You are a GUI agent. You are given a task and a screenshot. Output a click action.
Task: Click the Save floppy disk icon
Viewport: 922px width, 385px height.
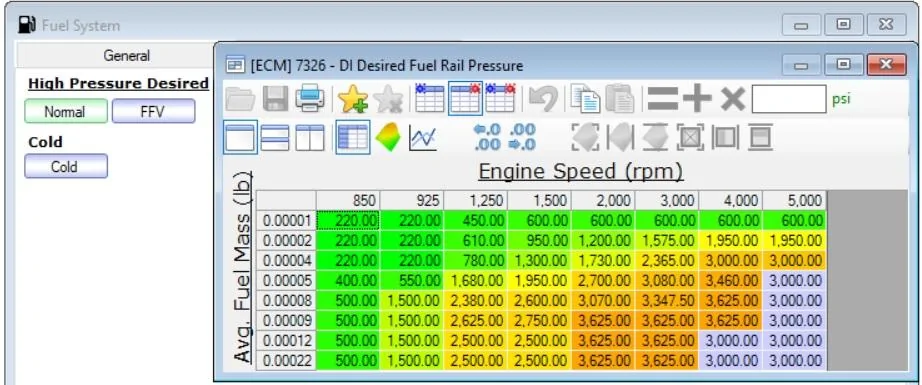(x=275, y=99)
